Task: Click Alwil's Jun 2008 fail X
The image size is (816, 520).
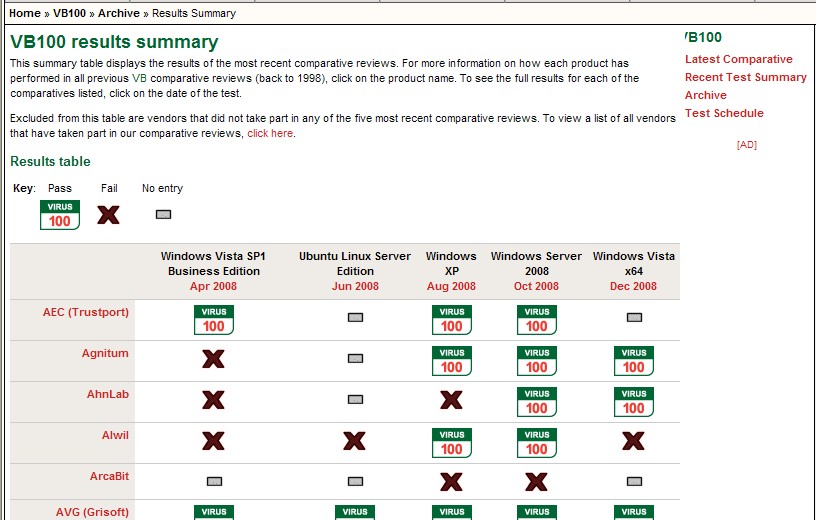Action: tap(354, 441)
